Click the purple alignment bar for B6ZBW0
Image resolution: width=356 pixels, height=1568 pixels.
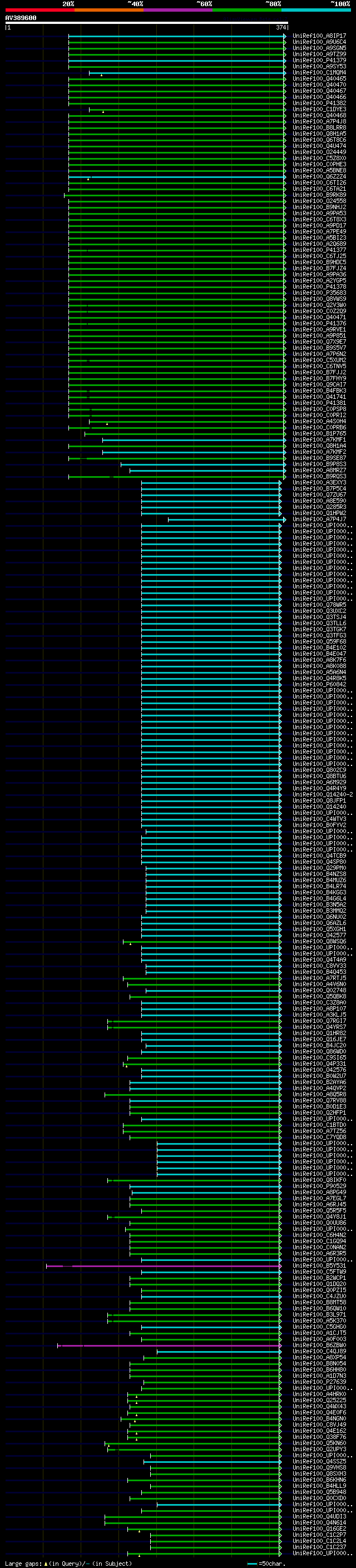pos(169,1346)
